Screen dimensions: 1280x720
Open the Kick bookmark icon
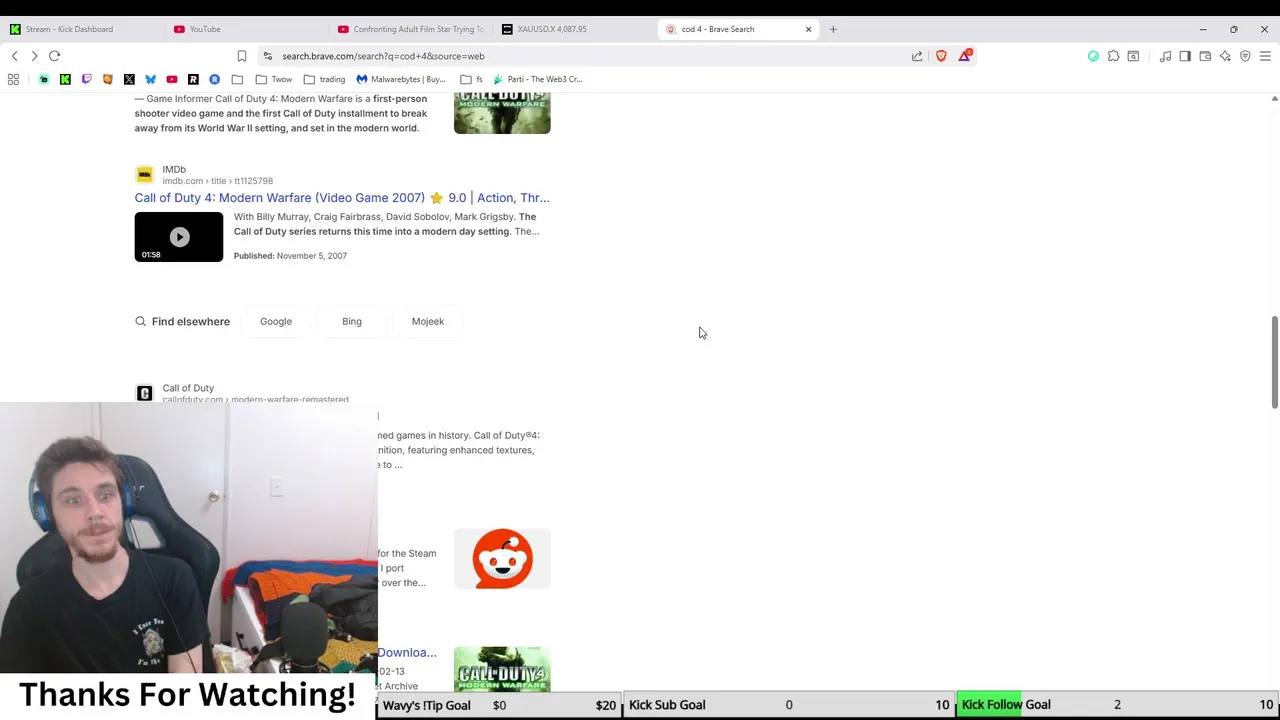(x=65, y=79)
